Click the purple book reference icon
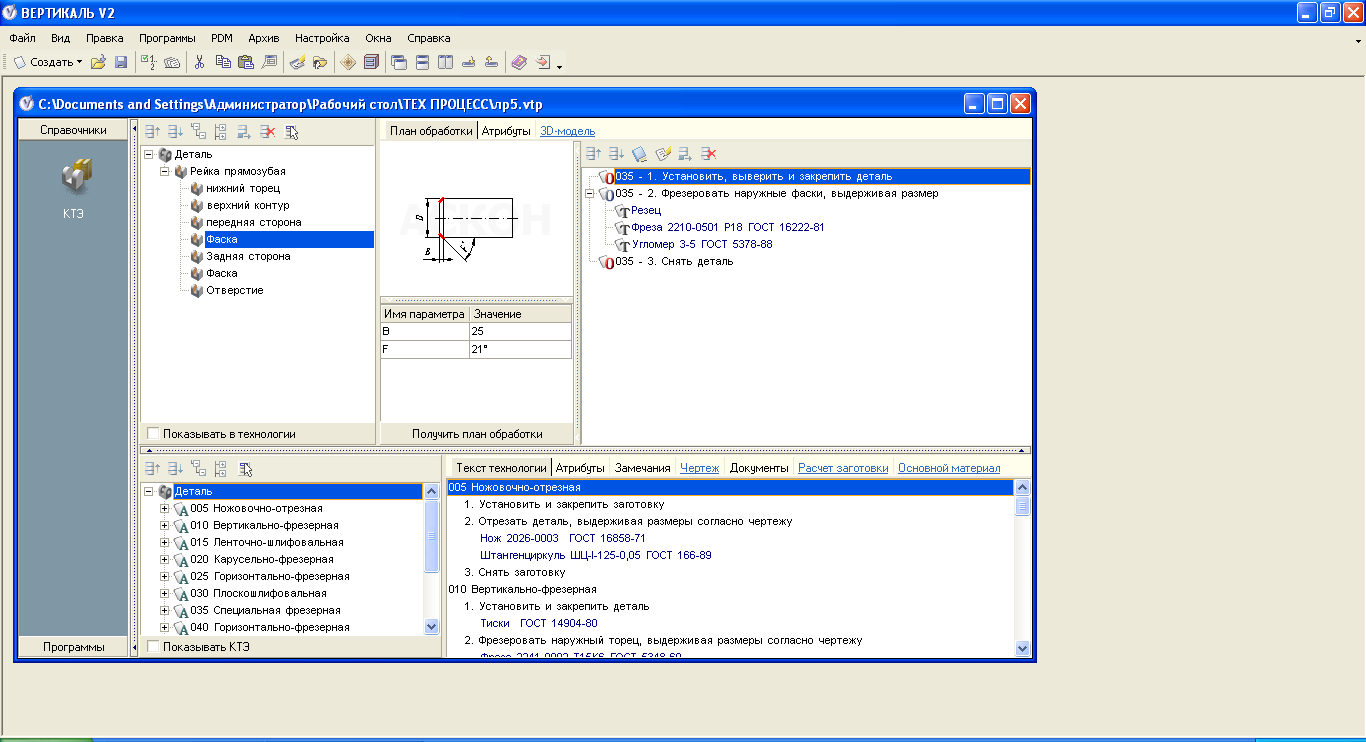Image resolution: width=1366 pixels, height=742 pixels. tap(519, 62)
